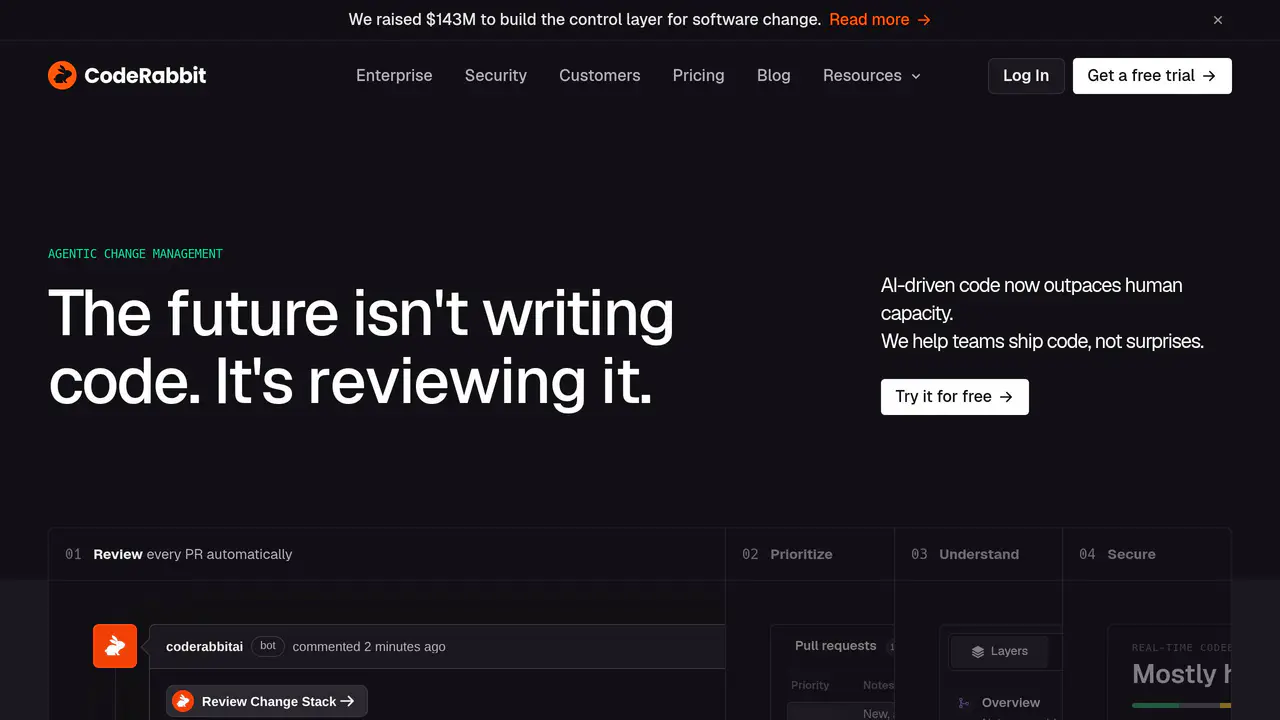Image resolution: width=1280 pixels, height=720 pixels.
Task: Click the bot badge label
Action: coord(268,646)
